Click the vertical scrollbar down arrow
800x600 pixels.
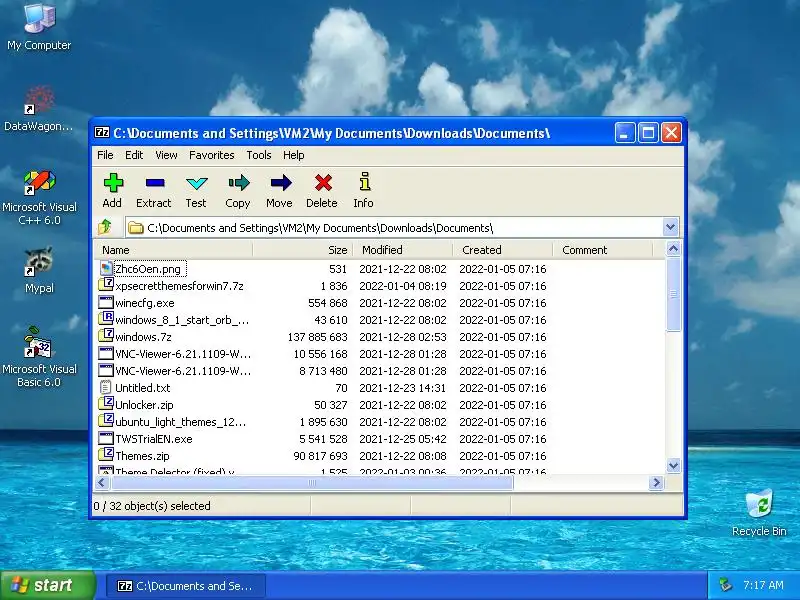pyautogui.click(x=673, y=465)
